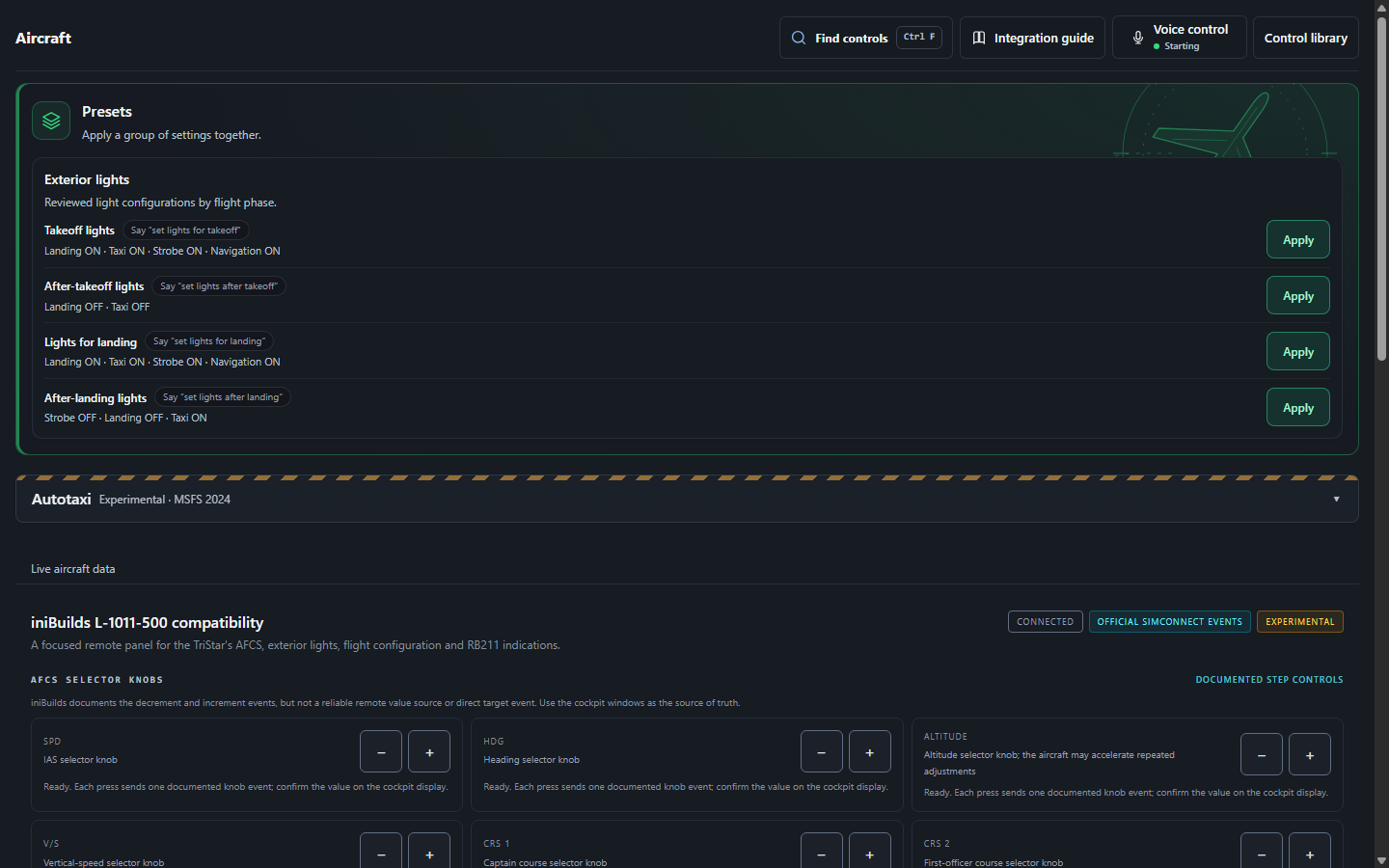The image size is (1389, 868).
Task: Apply the After-takeoff lights preset
Action: click(x=1298, y=295)
